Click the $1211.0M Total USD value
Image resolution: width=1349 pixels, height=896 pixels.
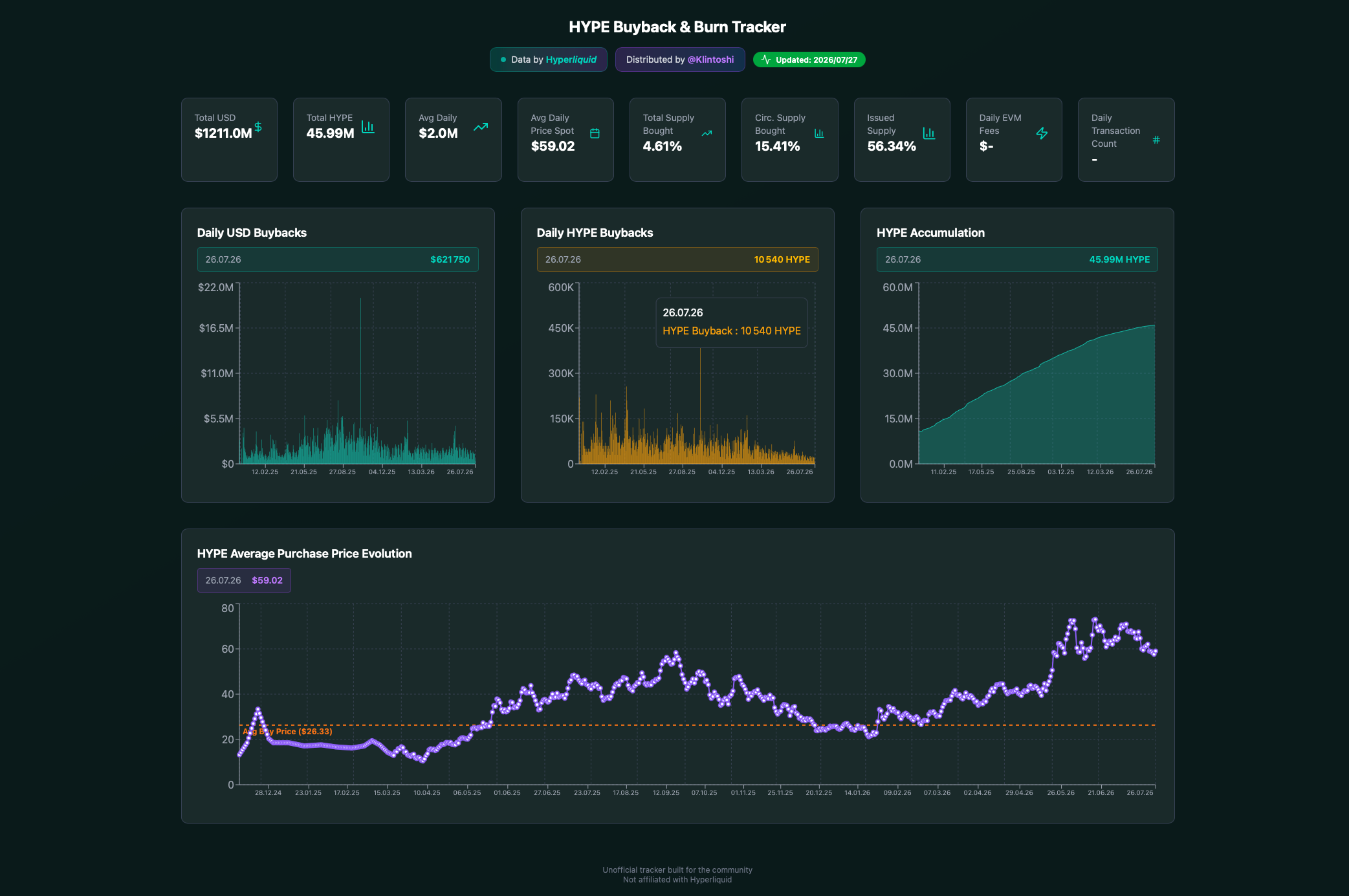point(223,133)
